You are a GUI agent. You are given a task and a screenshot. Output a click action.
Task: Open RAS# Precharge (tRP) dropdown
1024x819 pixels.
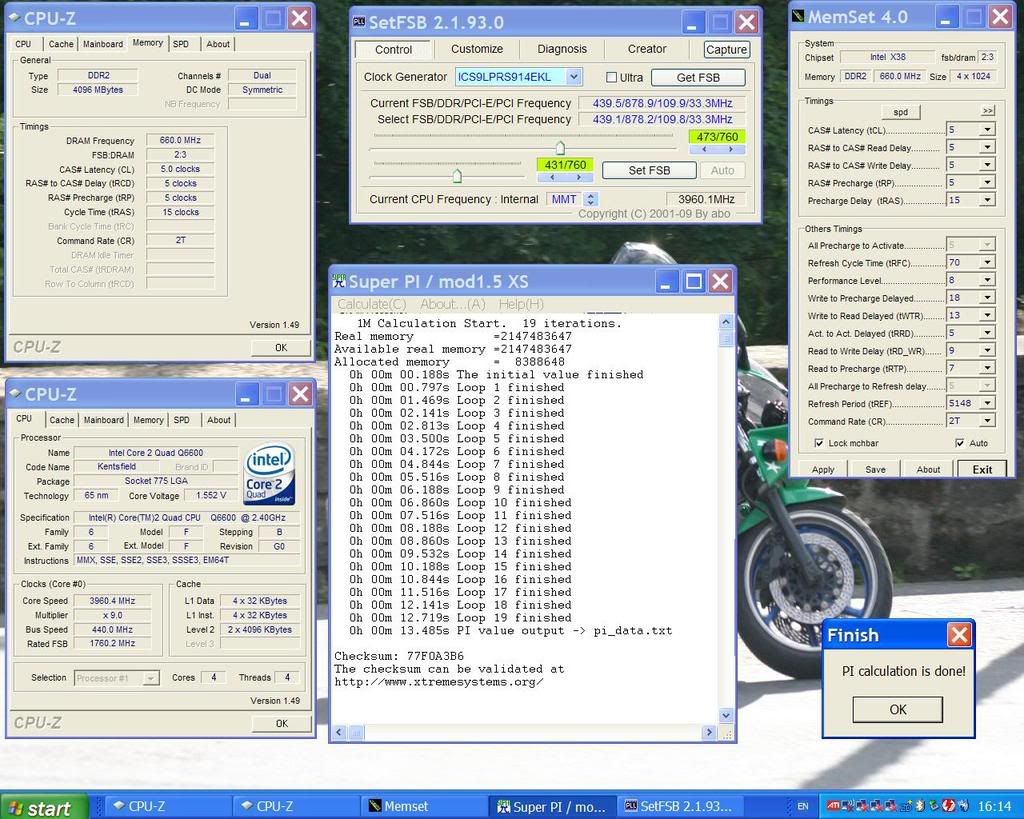(x=987, y=182)
